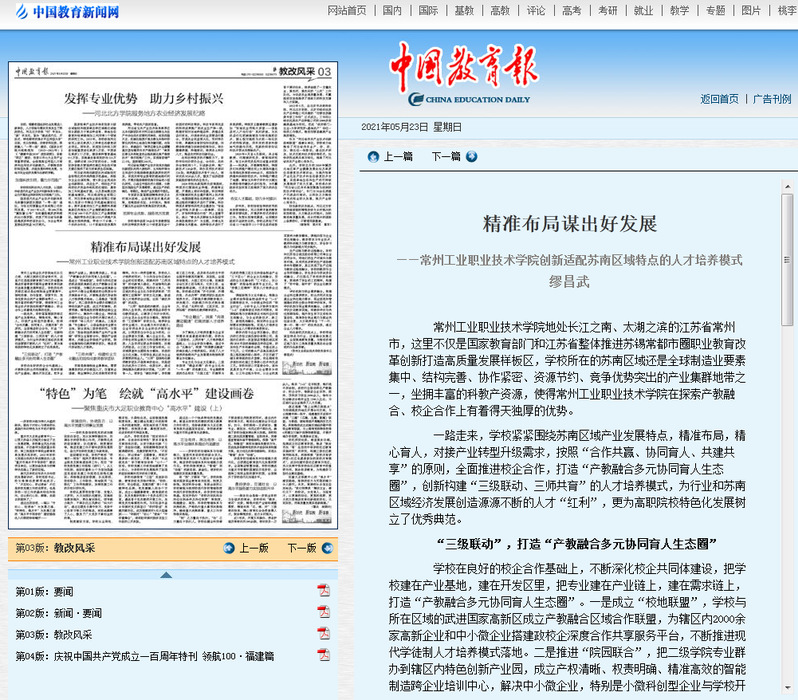Download PDF of 第02版 新闻·要闻
Viewport: 798px width, 700px height.
pyautogui.click(x=323, y=612)
